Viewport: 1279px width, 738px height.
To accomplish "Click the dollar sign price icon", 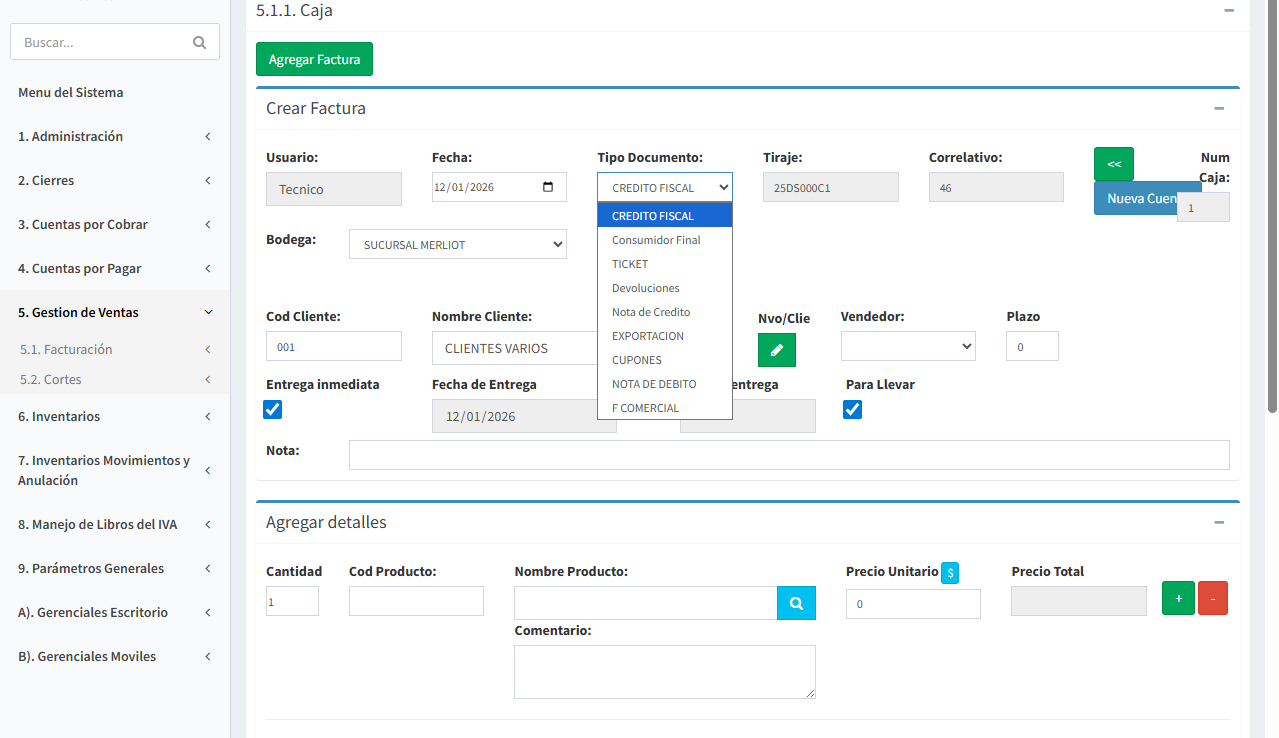I will [x=950, y=572].
